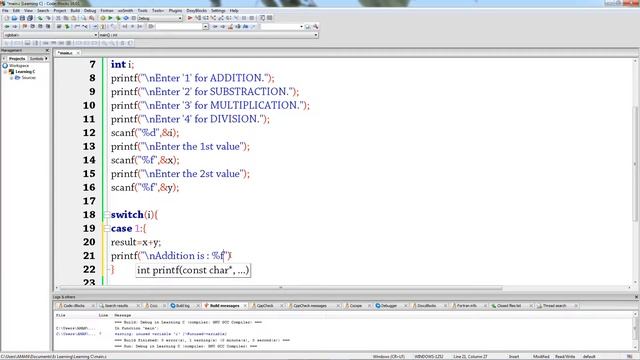Collapse the switch block fold marker

pyautogui.click(x=106, y=215)
